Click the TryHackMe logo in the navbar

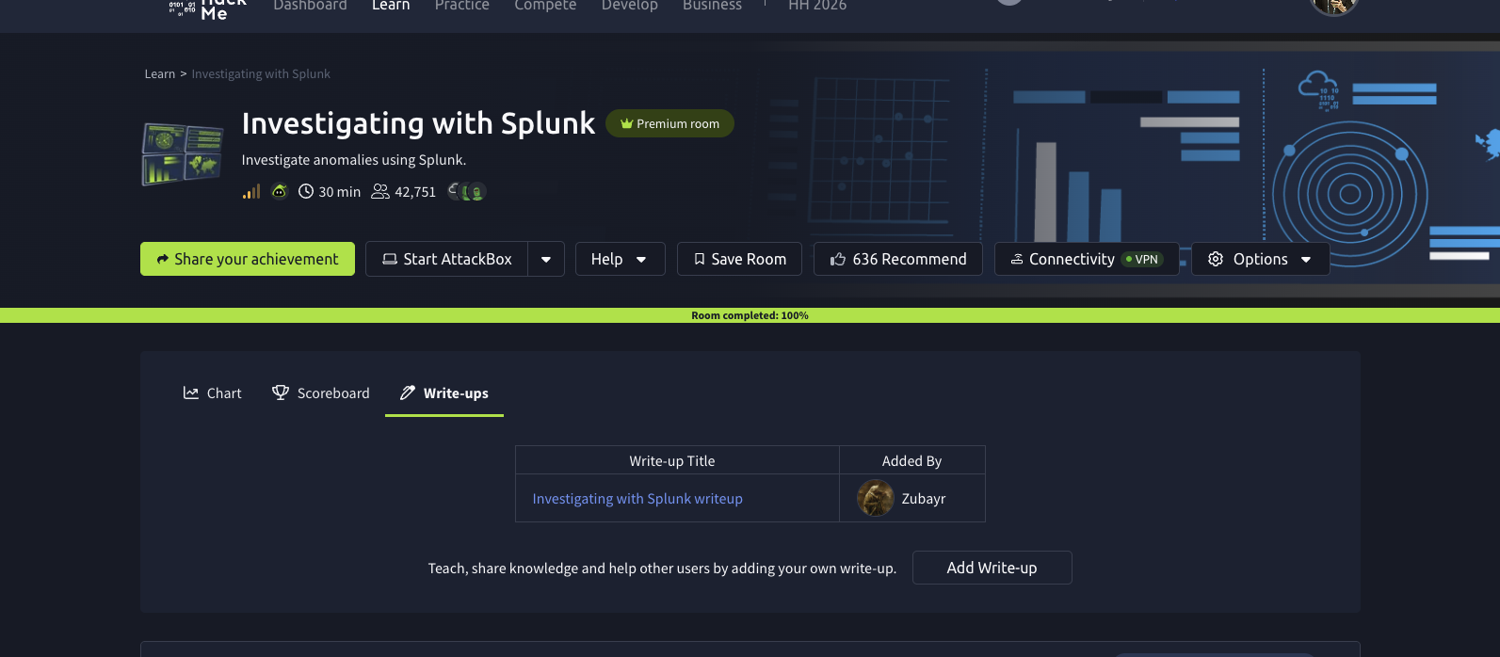(x=208, y=8)
